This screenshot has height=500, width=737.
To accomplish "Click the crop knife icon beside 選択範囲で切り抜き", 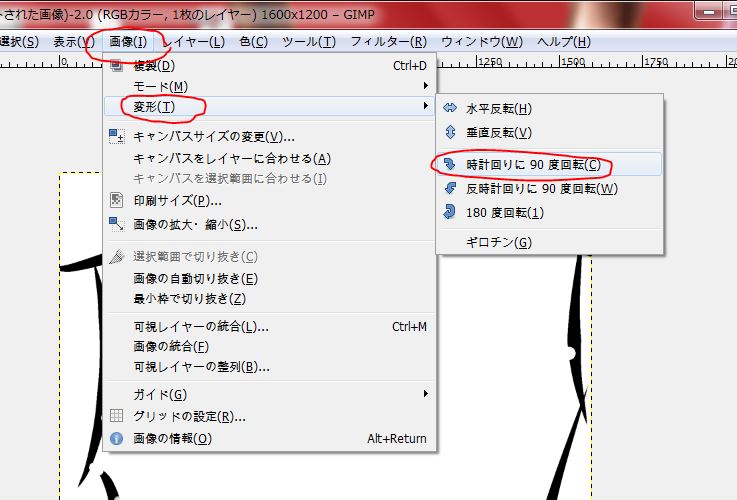I will [117, 256].
